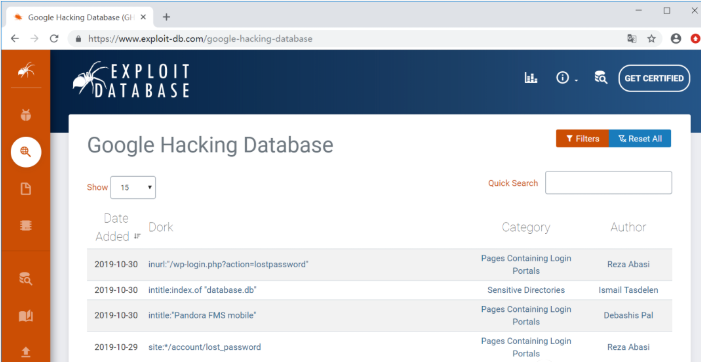The height and width of the screenshot is (362, 701).
Task: Open Papers via the sidebar document icon
Action: click(x=26, y=189)
